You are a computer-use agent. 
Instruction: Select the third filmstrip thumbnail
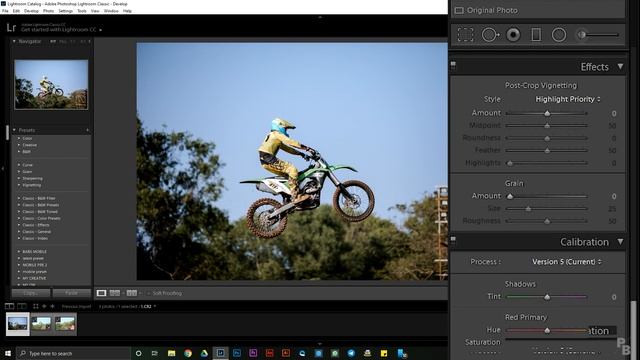(65, 324)
